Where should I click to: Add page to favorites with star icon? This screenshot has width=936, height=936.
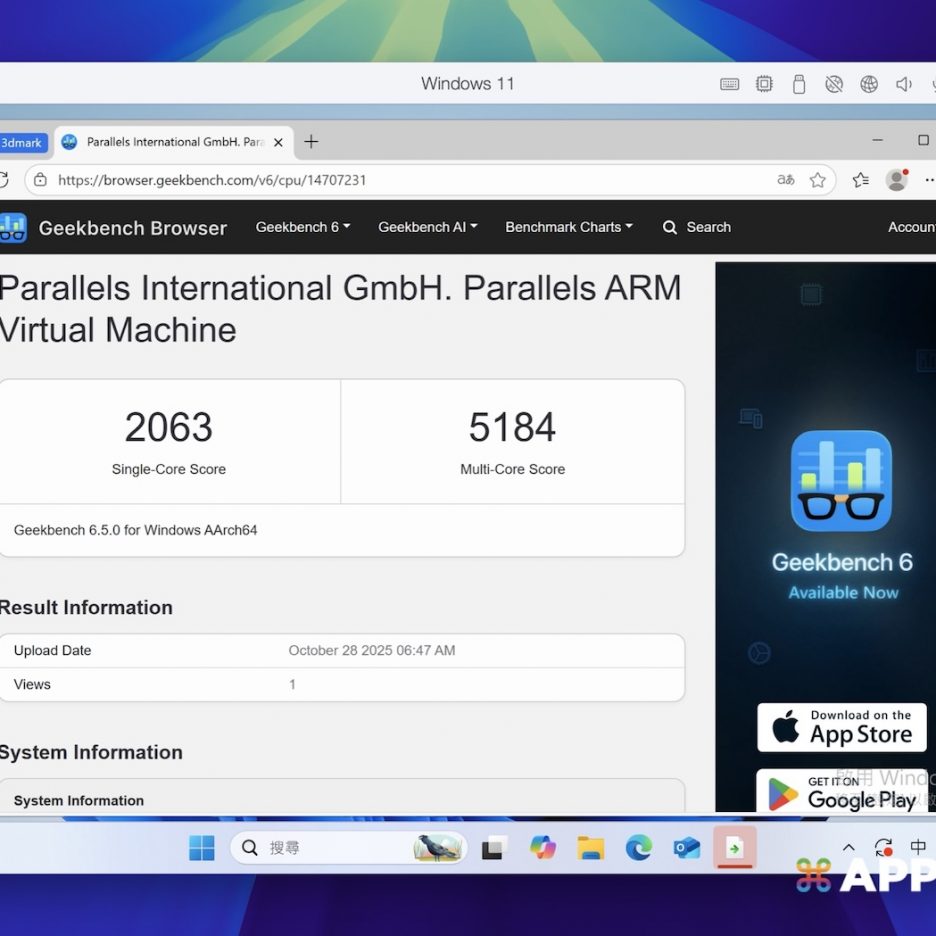coord(817,180)
